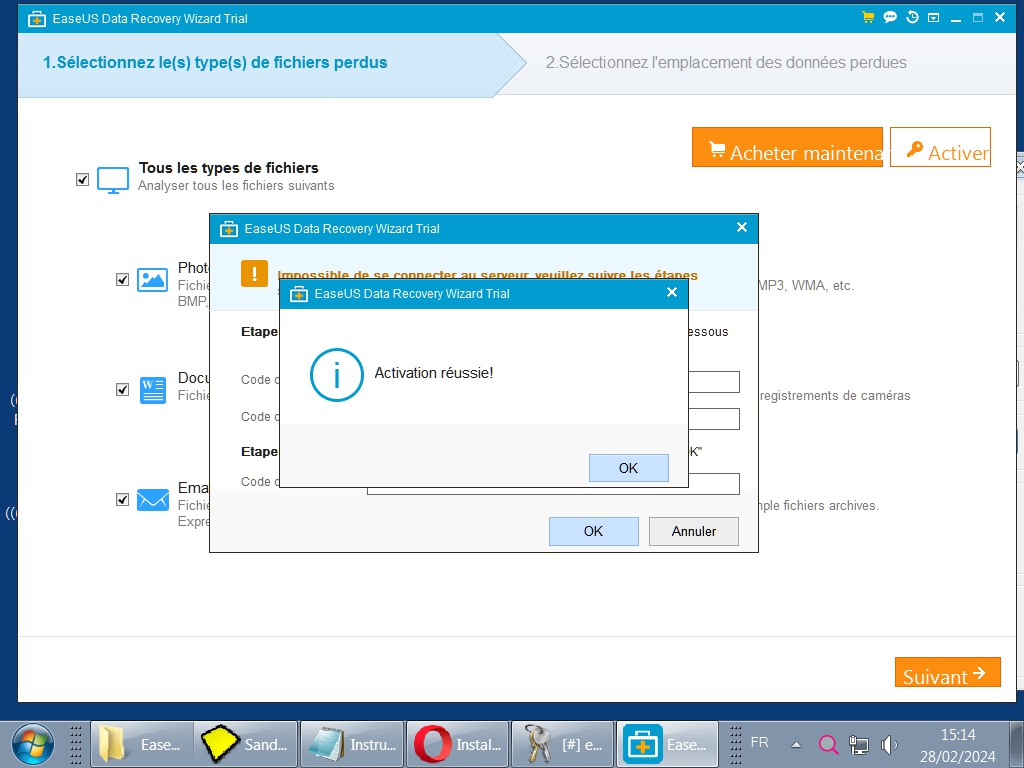Show hidden tray icons arrow
Image resolution: width=1024 pixels, height=768 pixels.
click(x=796, y=744)
